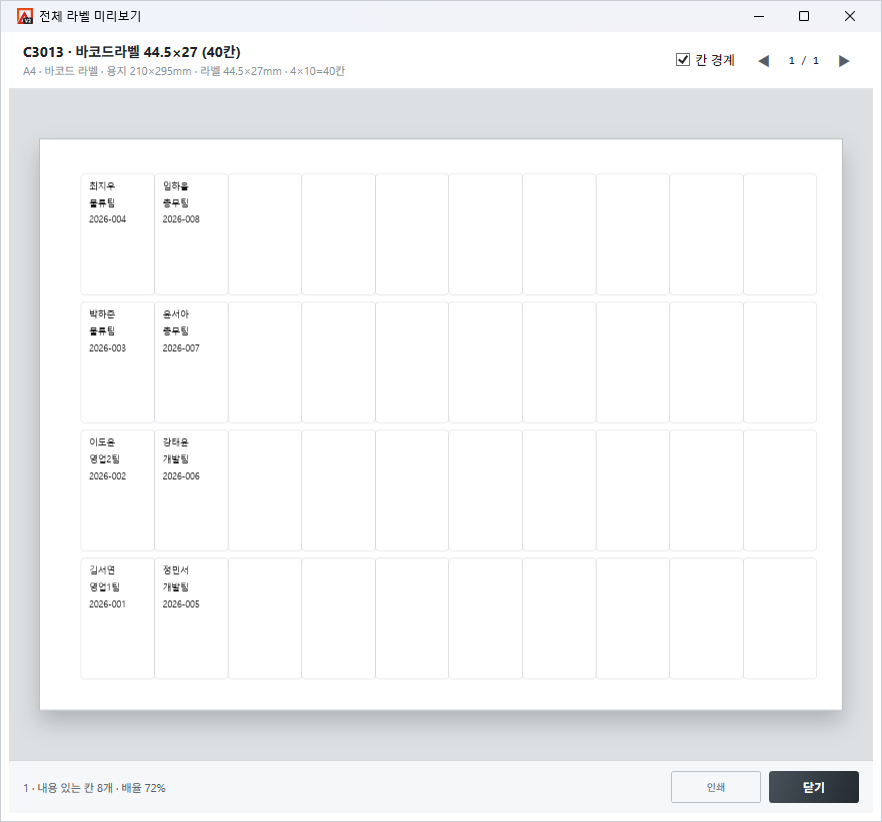Screen dimensions: 882x822
Task: Go to the previous page arrow
Action: point(763,61)
